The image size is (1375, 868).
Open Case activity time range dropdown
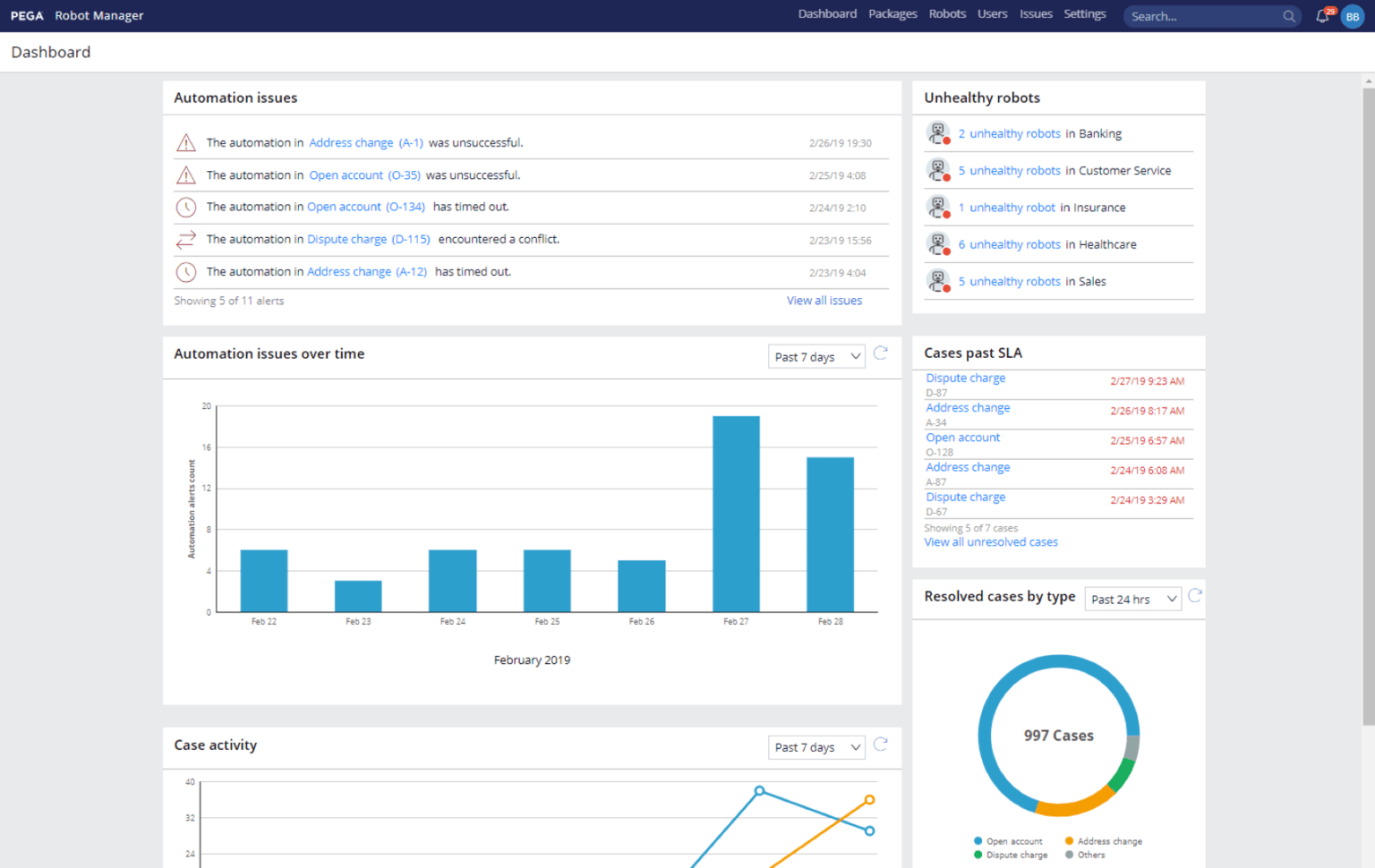(816, 747)
